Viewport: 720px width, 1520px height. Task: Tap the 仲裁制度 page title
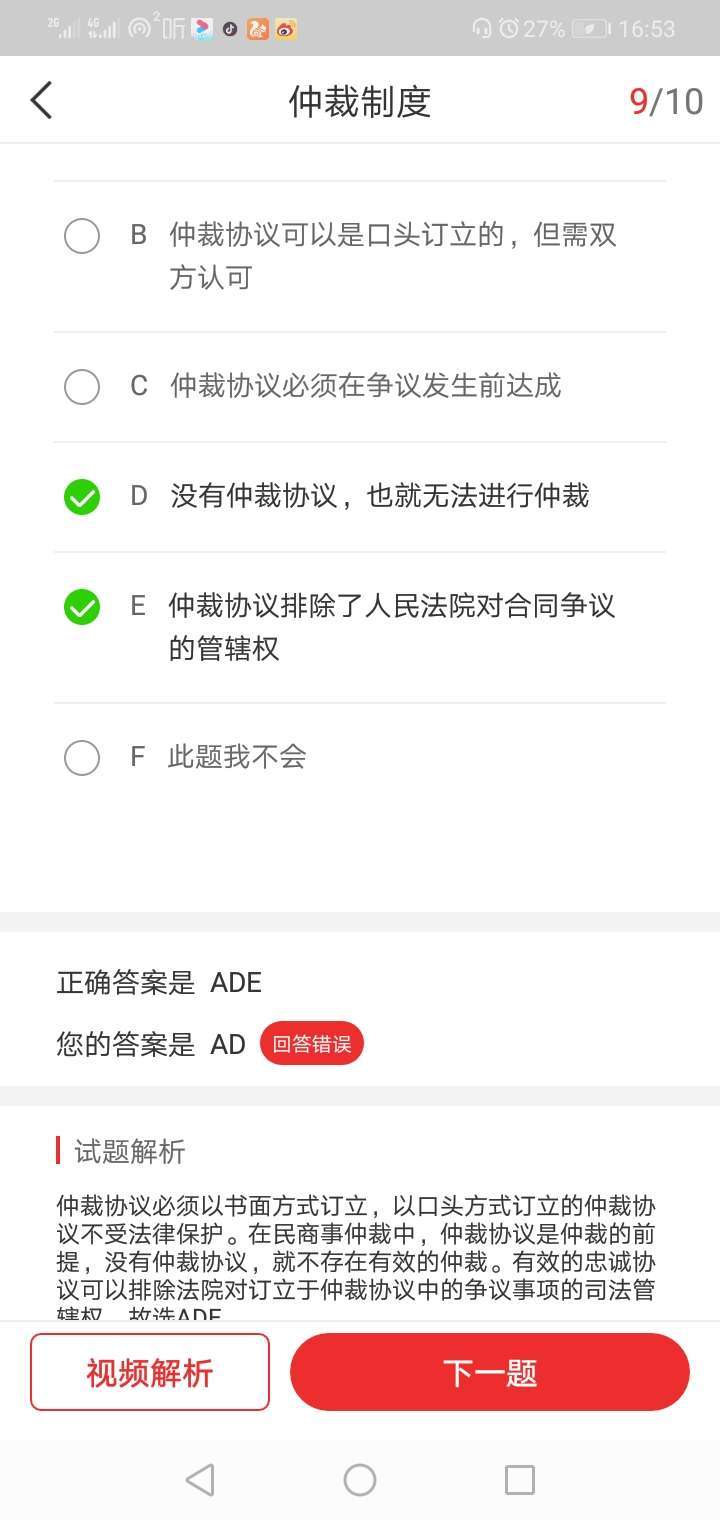coord(360,102)
